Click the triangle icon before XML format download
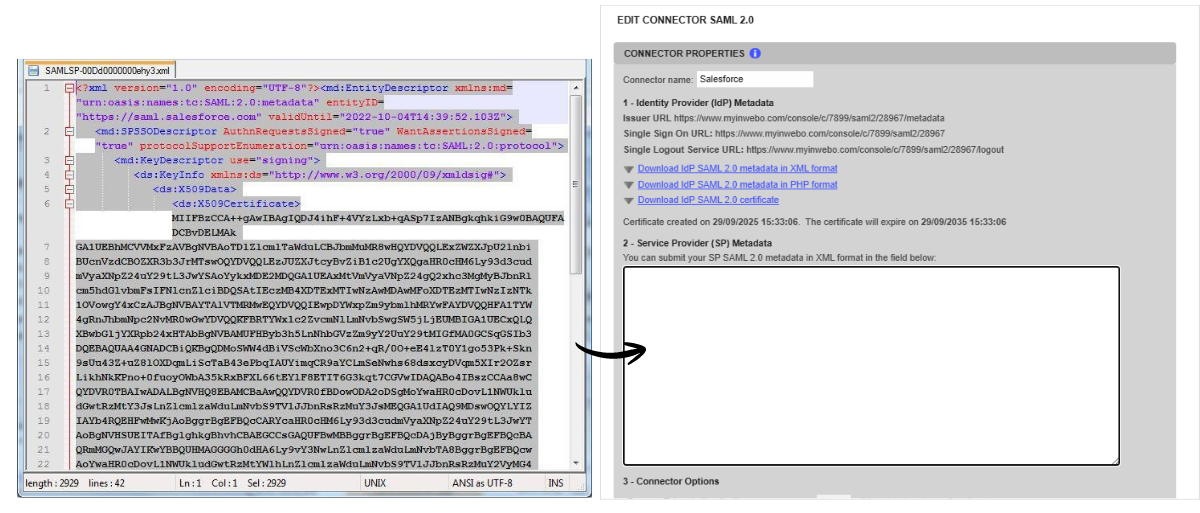 coord(628,169)
